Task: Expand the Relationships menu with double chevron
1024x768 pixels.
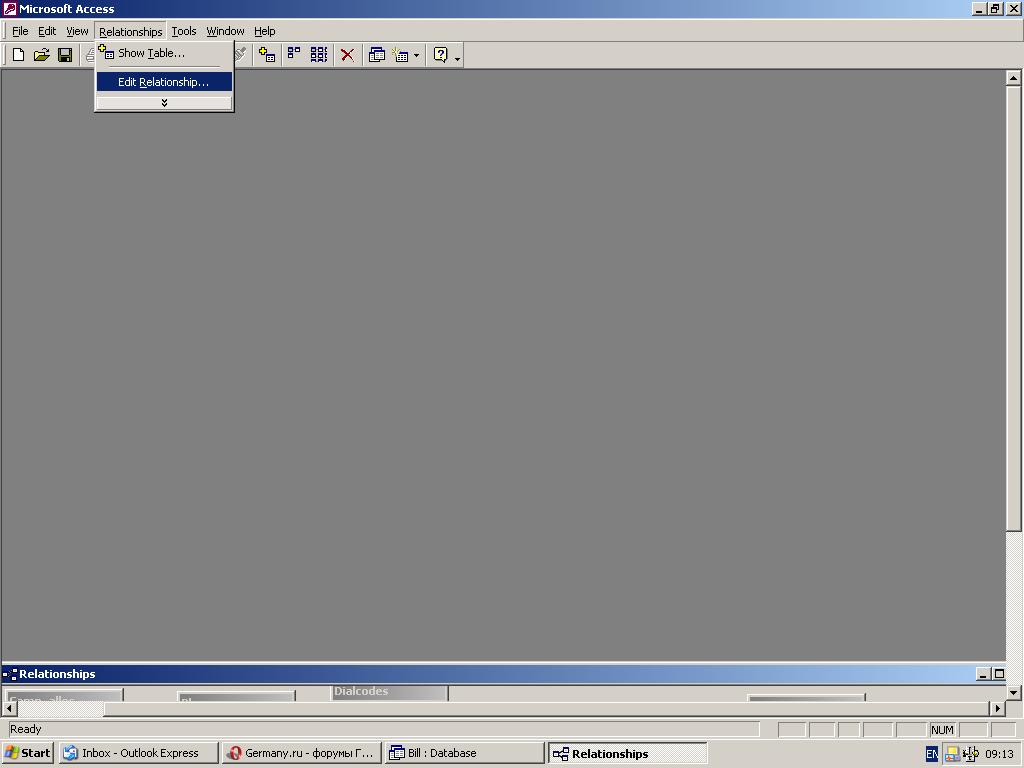Action: click(x=164, y=102)
